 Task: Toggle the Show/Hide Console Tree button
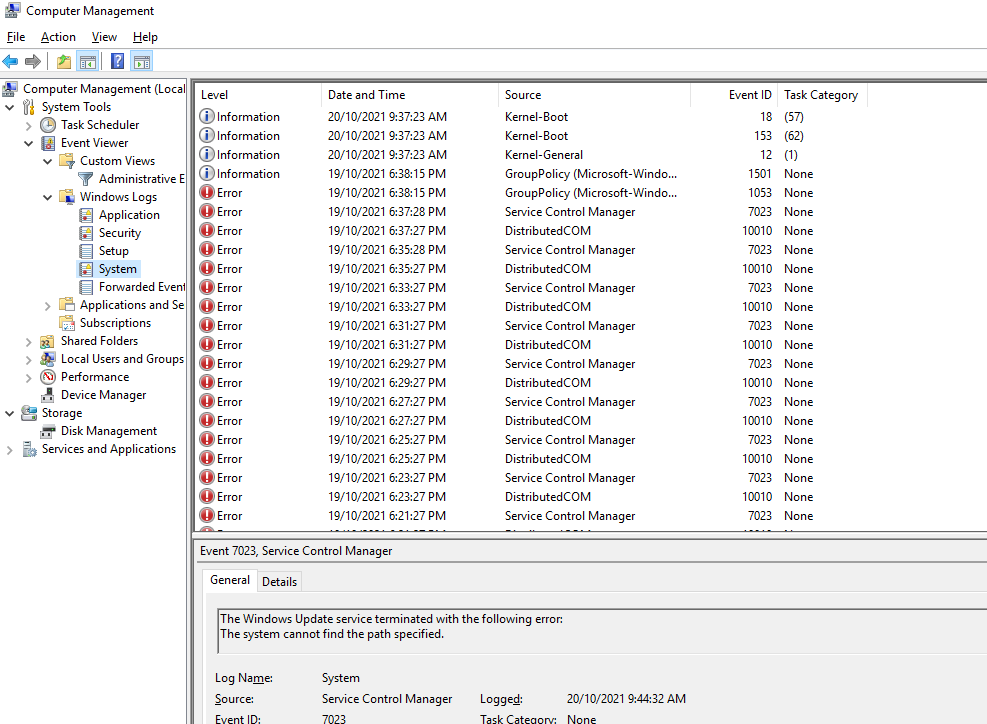pos(88,60)
